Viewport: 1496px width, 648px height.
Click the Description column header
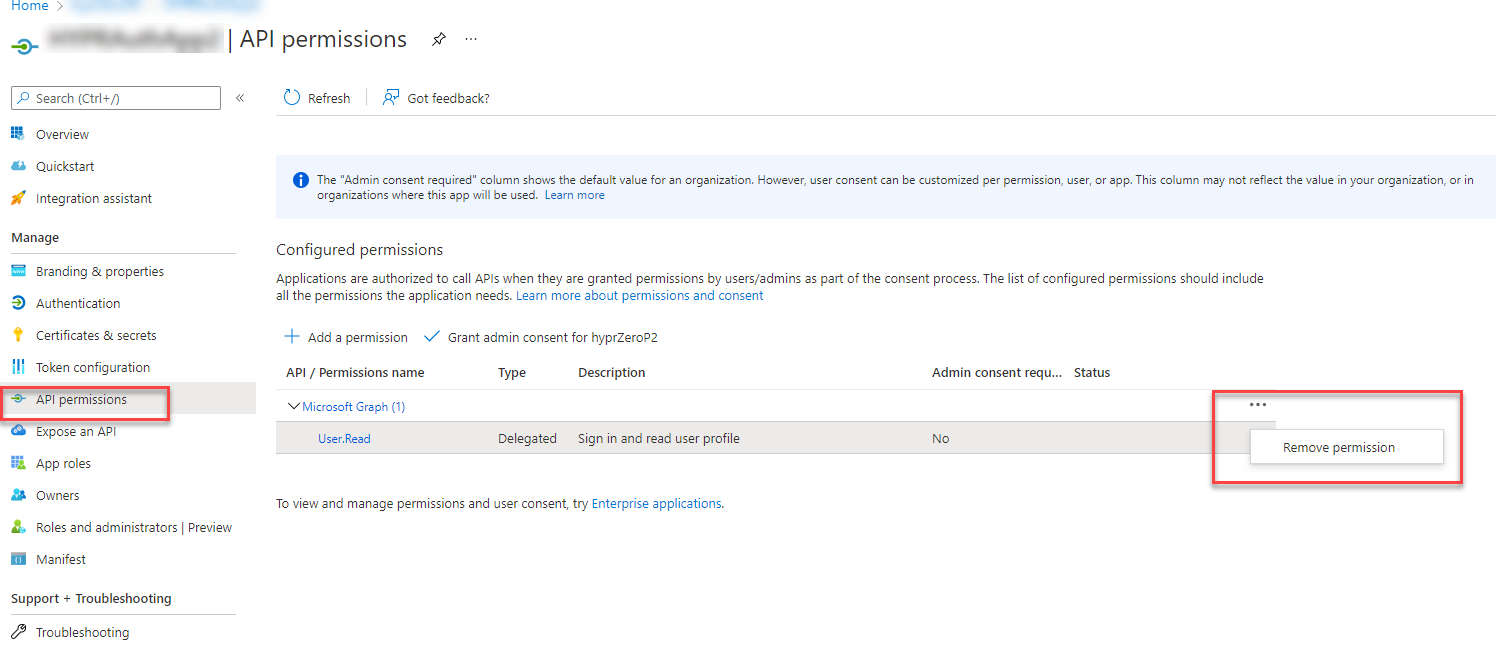pos(612,373)
